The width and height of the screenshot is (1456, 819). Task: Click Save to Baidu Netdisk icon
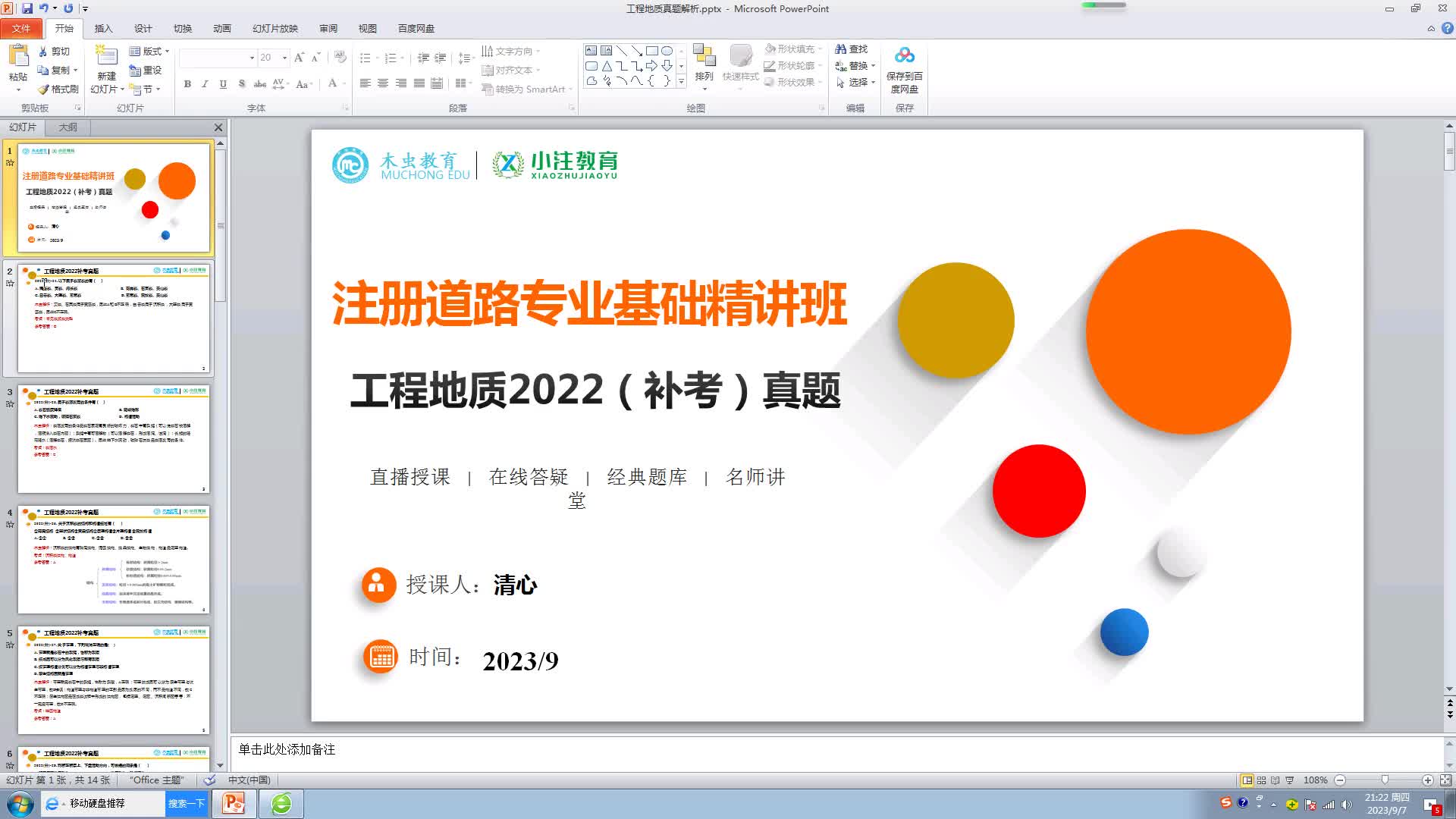904,56
